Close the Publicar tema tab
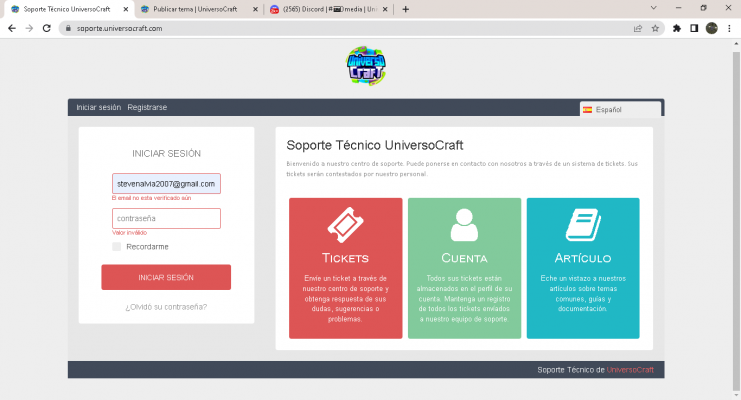 (x=255, y=9)
